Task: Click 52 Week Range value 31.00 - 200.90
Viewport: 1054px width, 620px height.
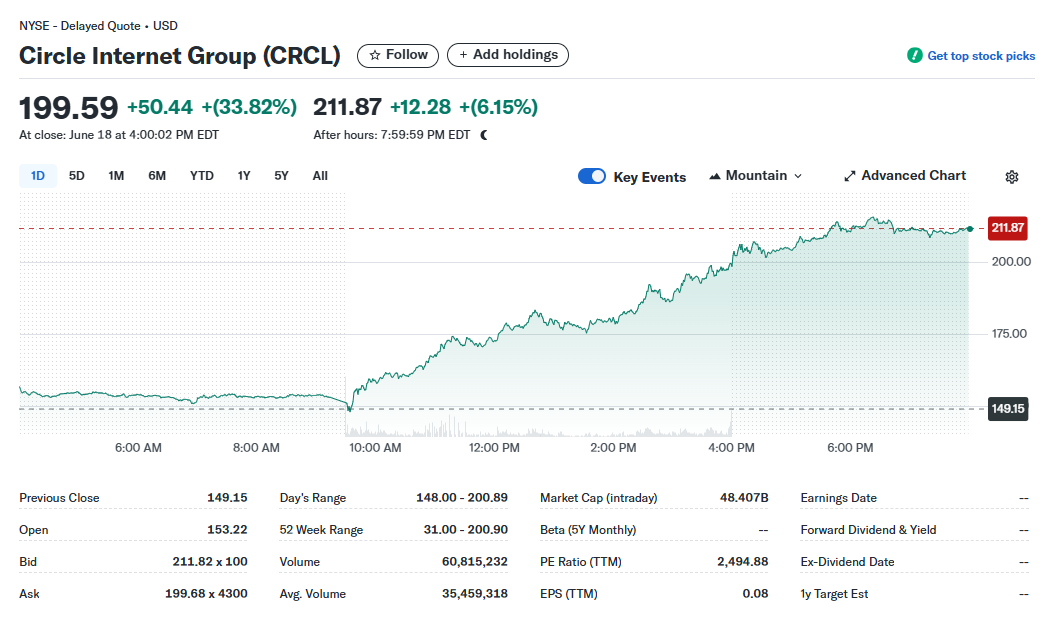Action: [466, 530]
